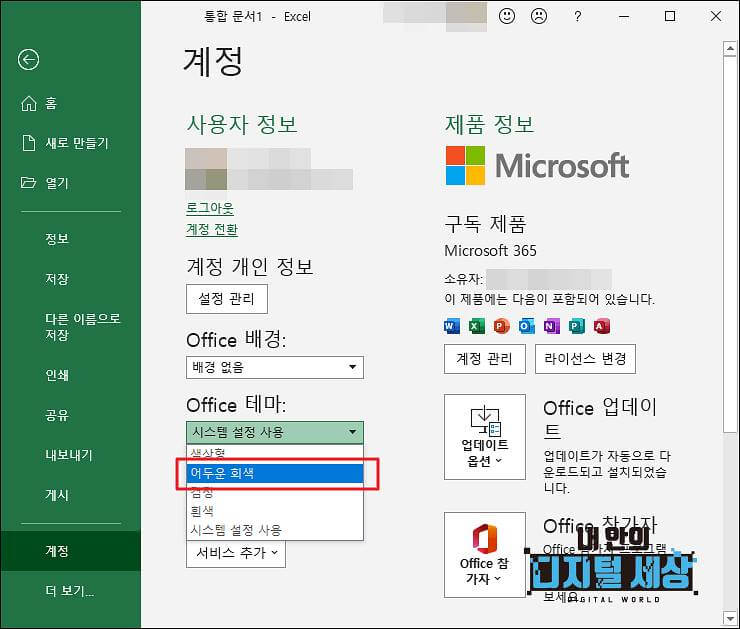Select 어두운 회색 theme option
The width and height of the screenshot is (740, 629).
[275, 473]
